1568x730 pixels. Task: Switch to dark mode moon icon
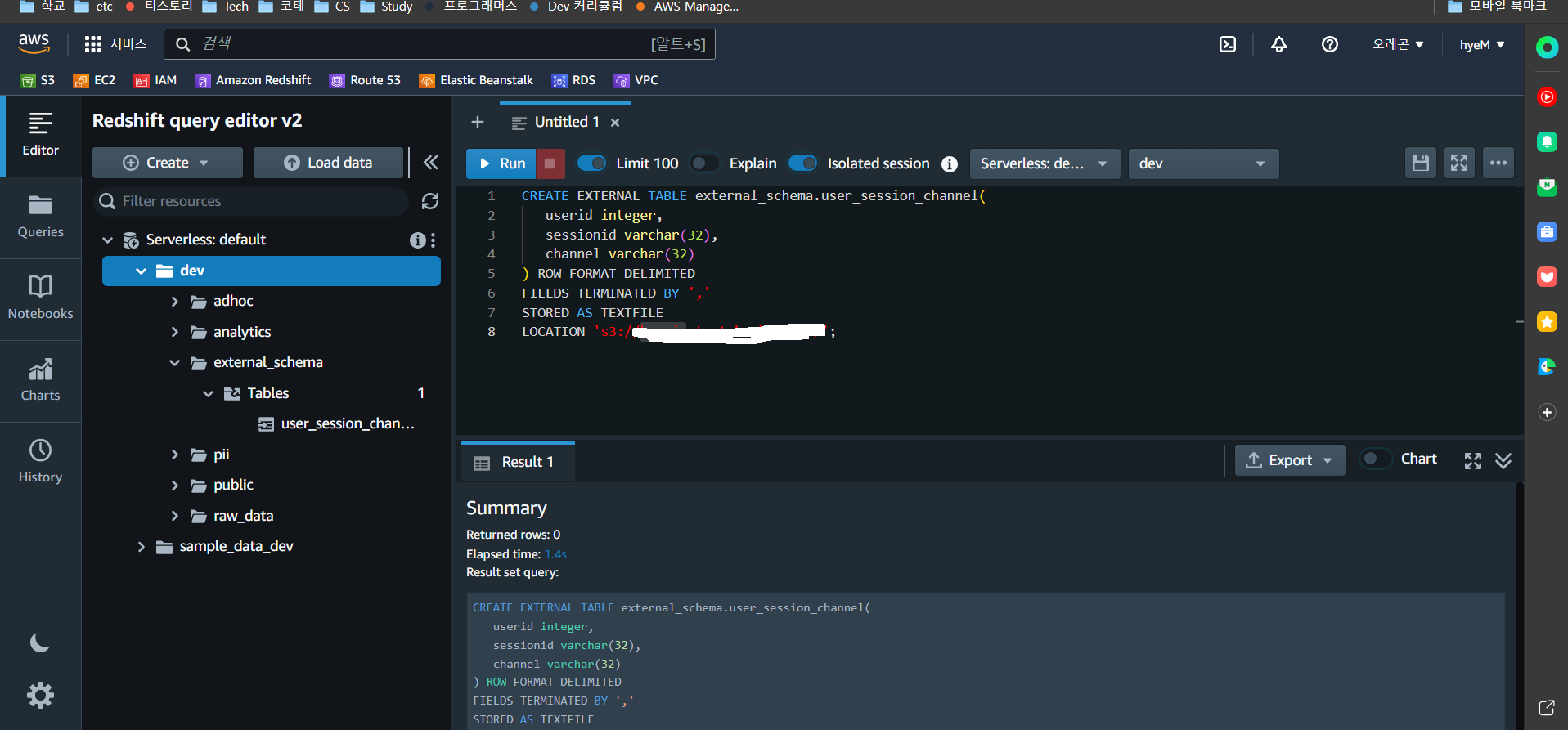(x=40, y=643)
